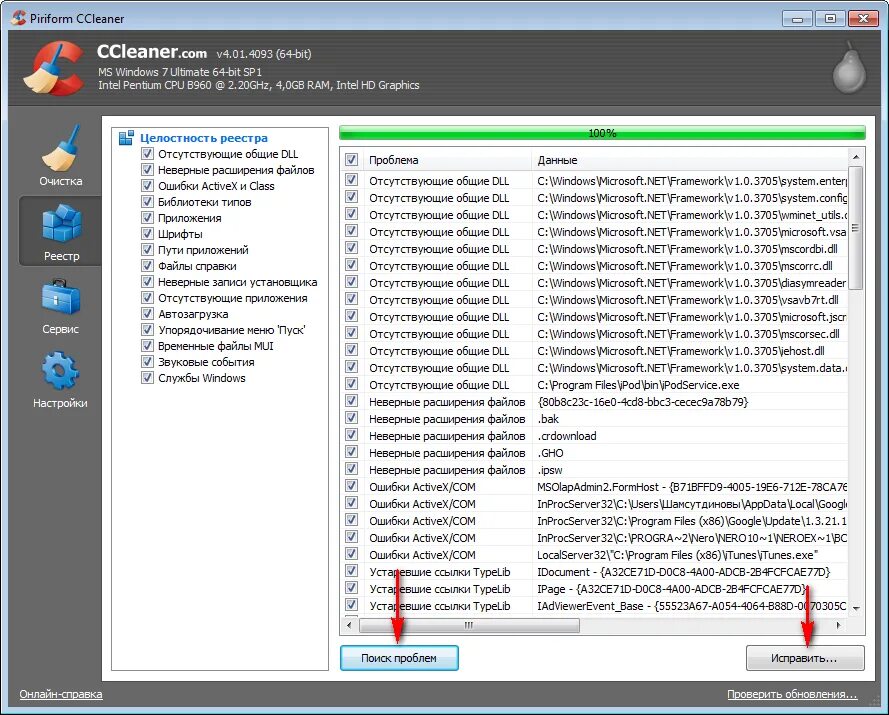Click the Piriform pear icon

click(849, 67)
